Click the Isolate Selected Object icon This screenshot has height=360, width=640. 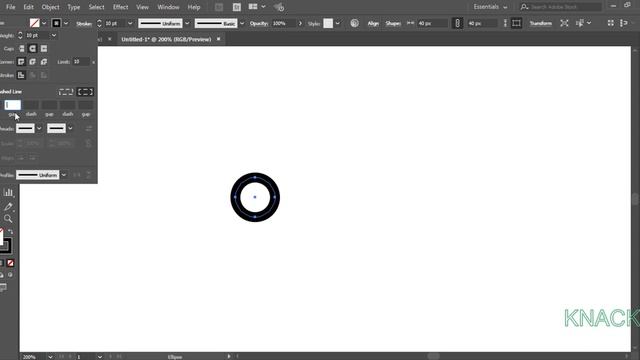point(564,23)
